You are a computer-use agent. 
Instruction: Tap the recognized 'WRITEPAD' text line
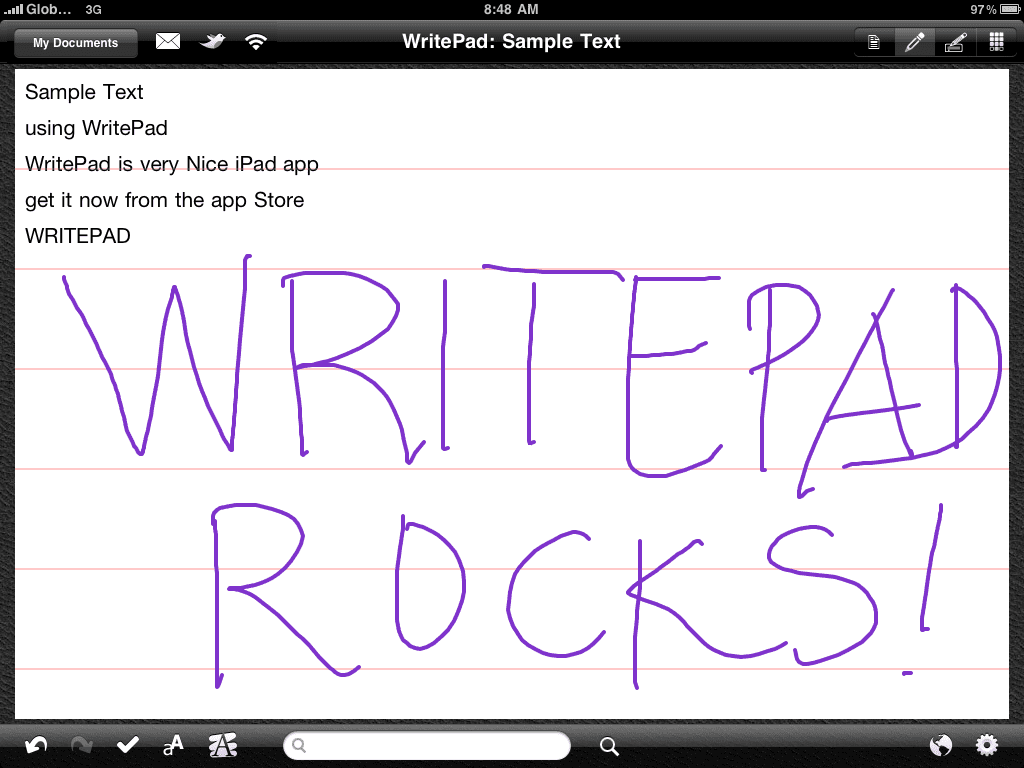(x=78, y=236)
